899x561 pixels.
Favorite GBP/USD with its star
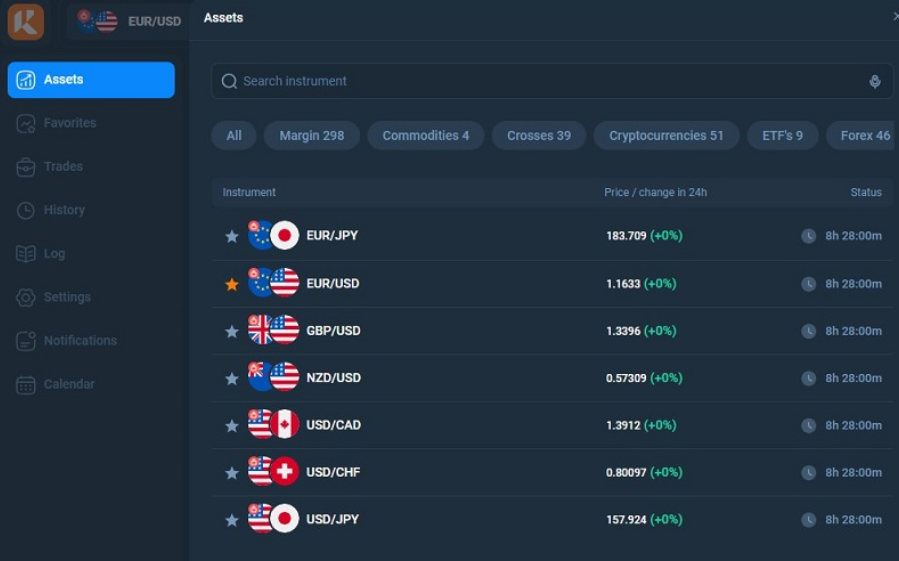tap(232, 332)
